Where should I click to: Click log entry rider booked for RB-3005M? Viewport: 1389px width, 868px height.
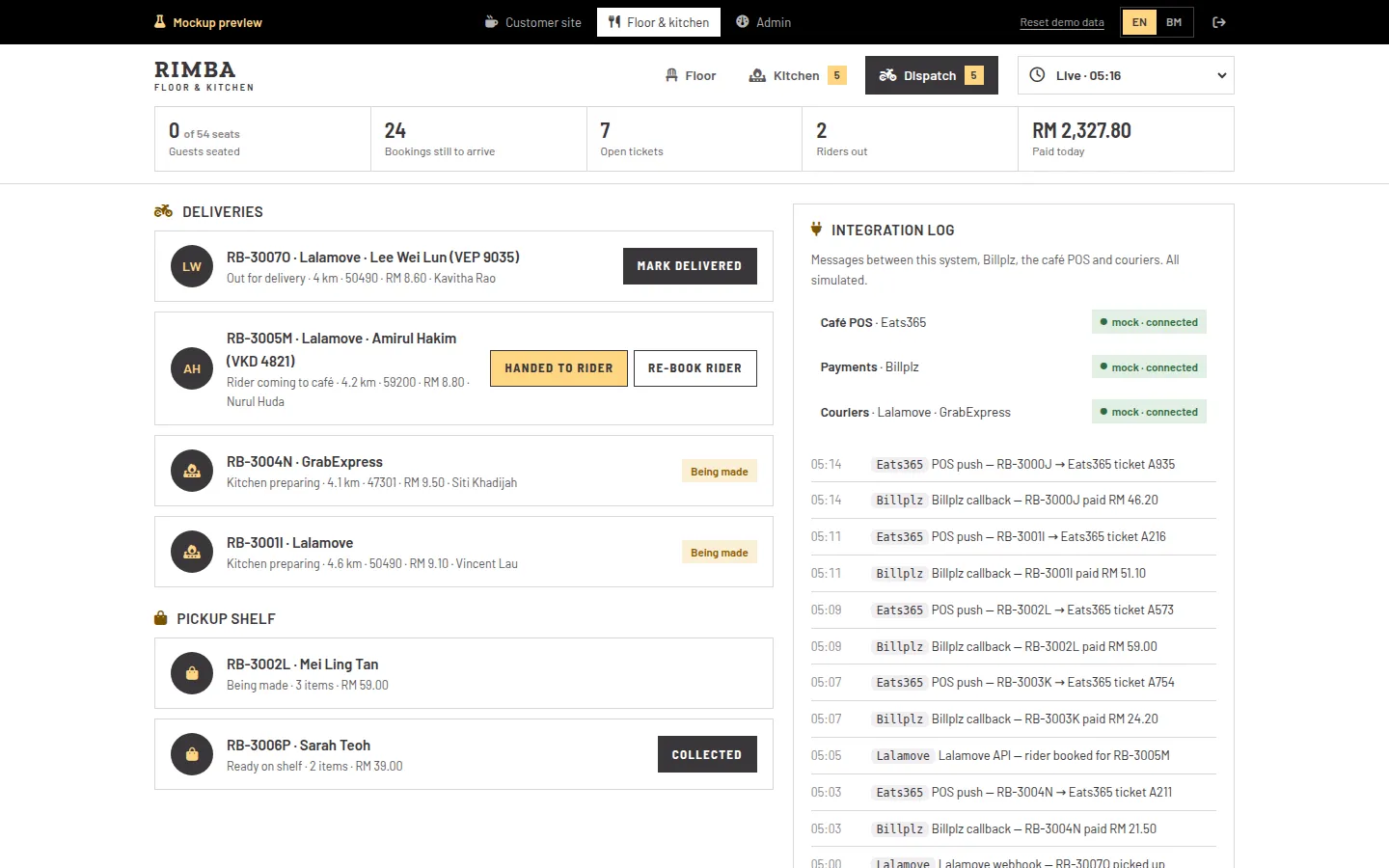(1013, 755)
